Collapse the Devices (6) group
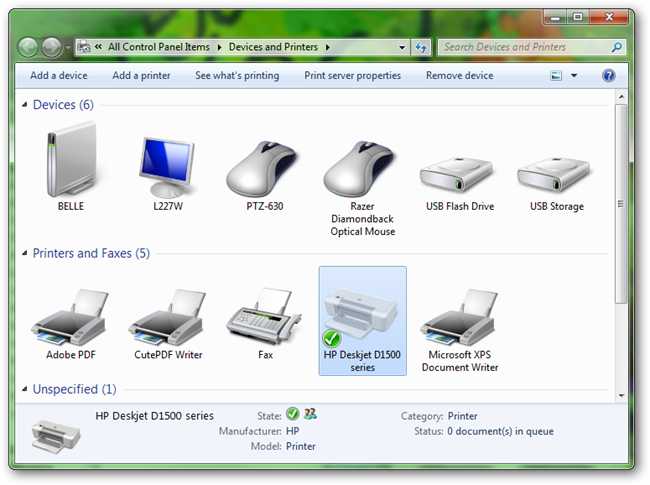The image size is (650, 485). tap(25, 106)
